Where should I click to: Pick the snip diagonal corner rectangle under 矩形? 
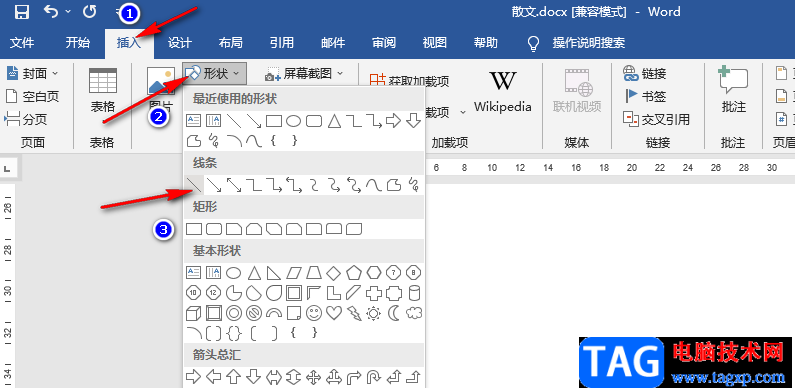click(274, 229)
